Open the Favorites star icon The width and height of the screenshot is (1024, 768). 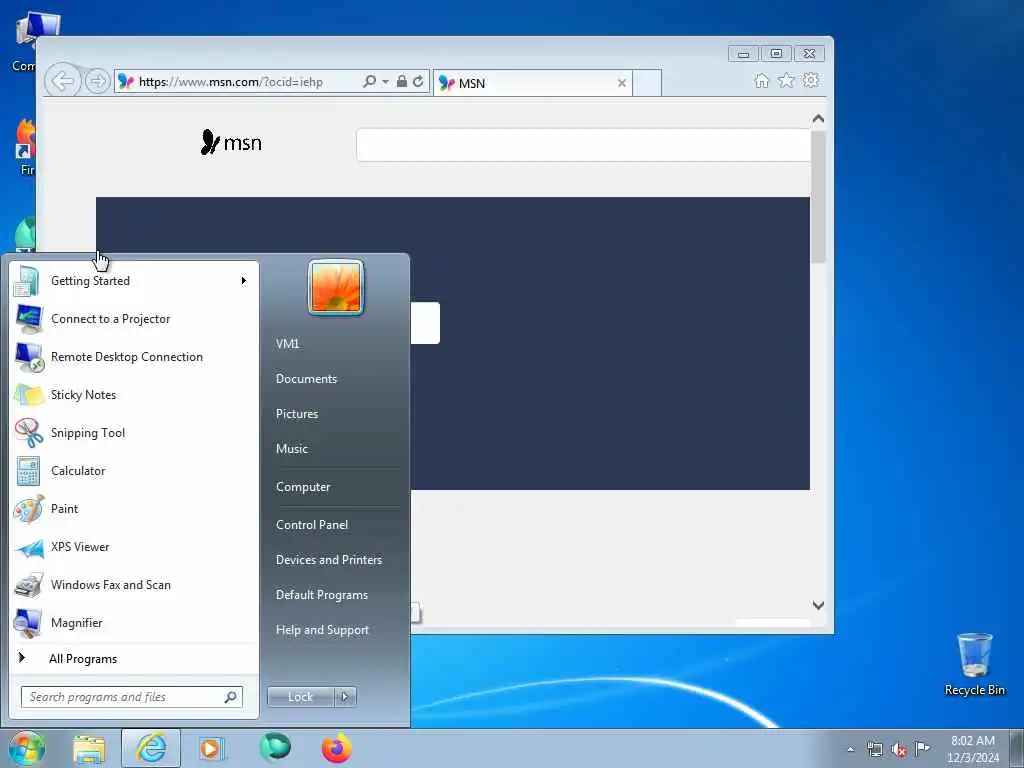click(x=786, y=80)
